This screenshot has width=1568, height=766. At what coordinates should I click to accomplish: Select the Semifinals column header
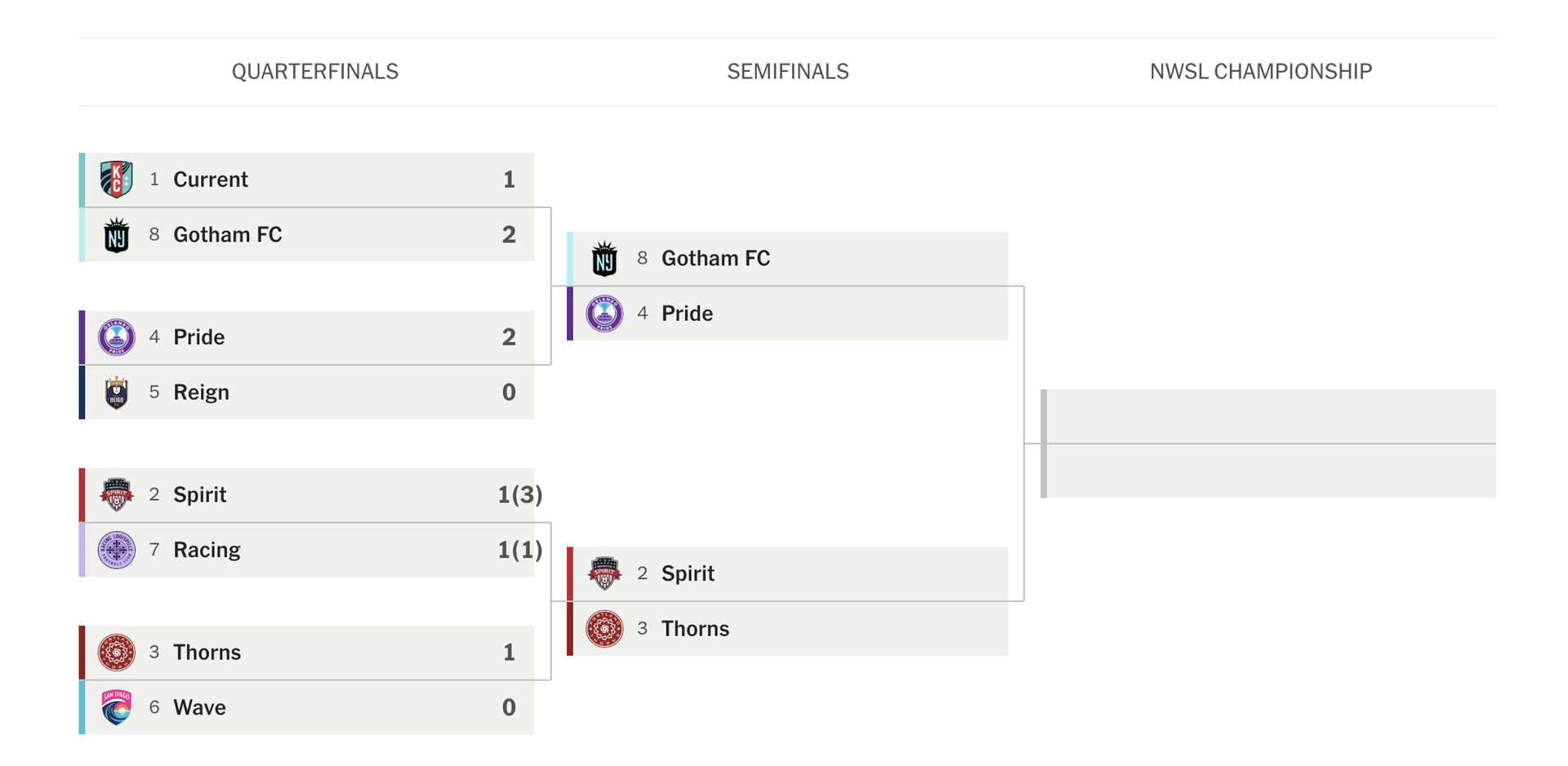point(788,72)
